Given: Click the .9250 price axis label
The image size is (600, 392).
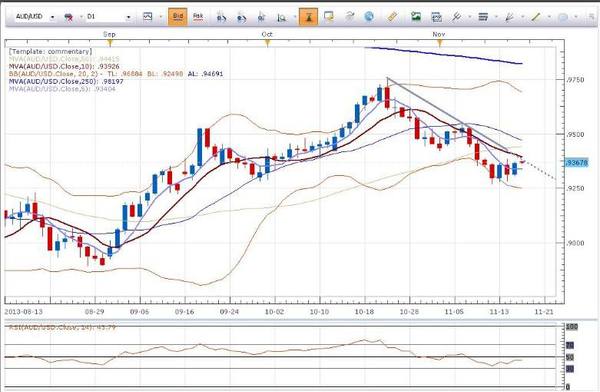Looking at the screenshot, I should tap(575, 188).
